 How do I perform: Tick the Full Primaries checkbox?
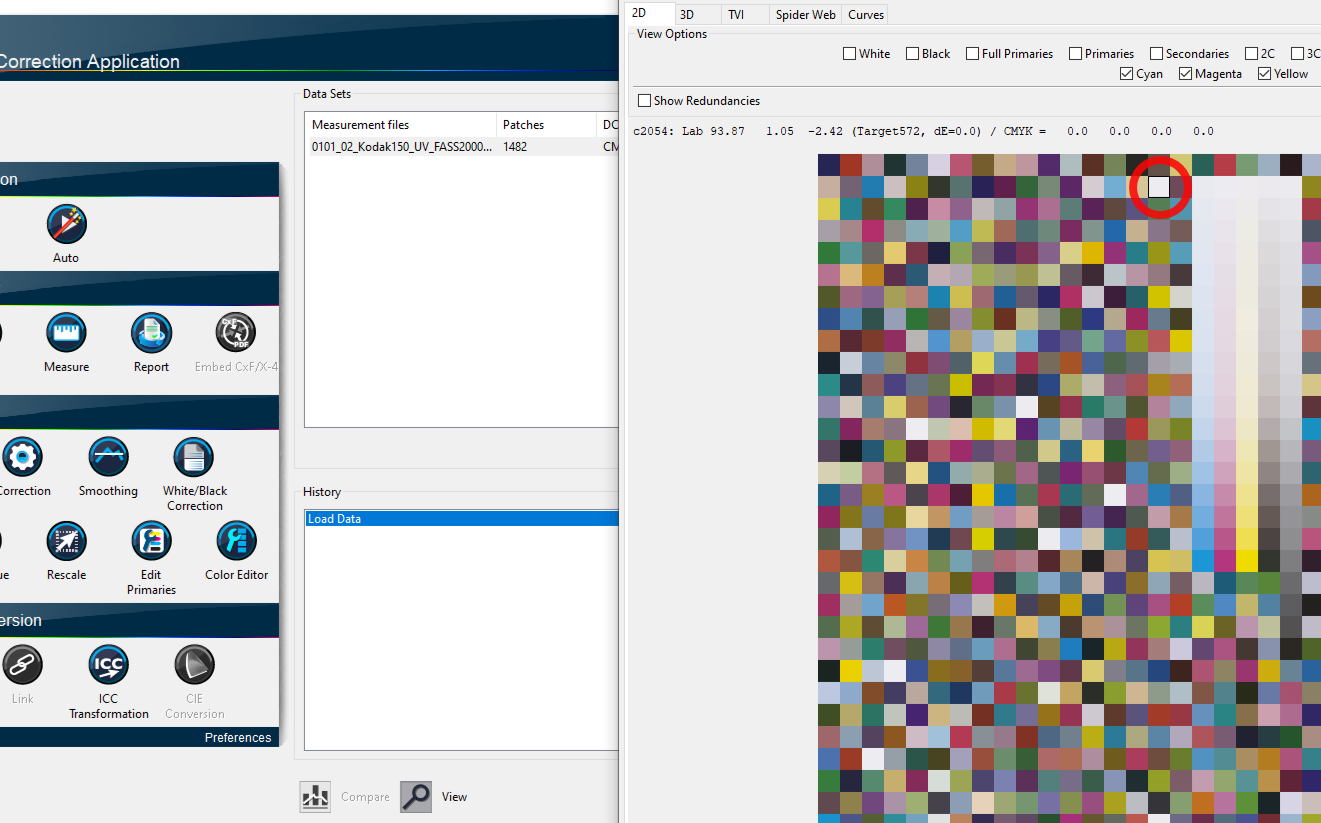coord(973,54)
